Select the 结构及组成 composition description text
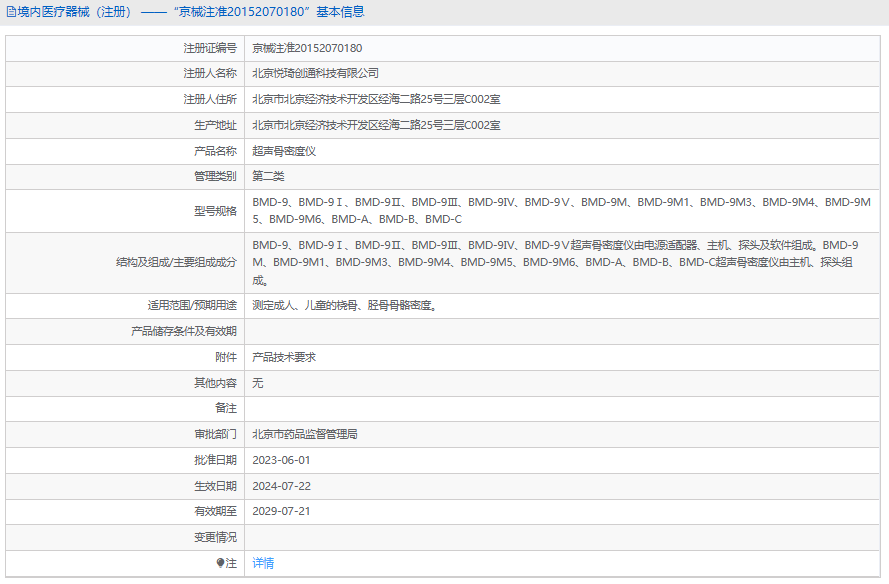Image resolution: width=889 pixels, height=584 pixels. [556, 263]
